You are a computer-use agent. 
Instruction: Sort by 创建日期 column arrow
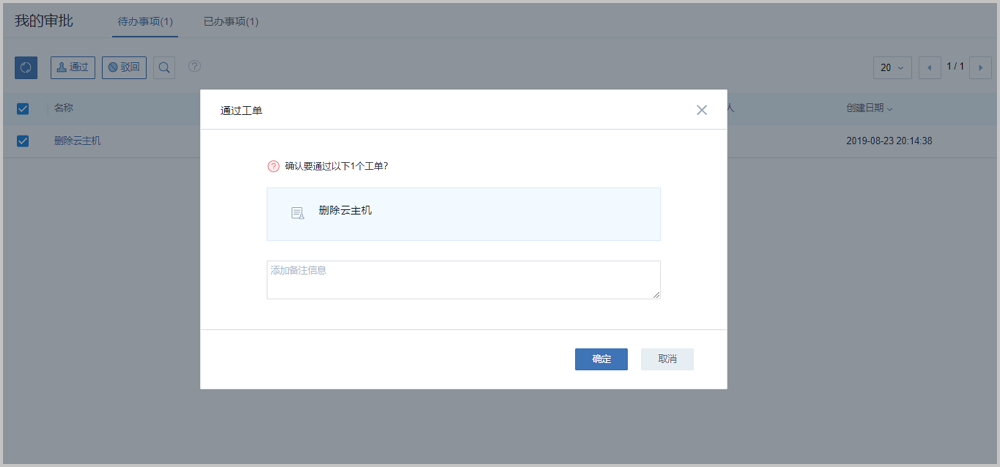pos(890,108)
